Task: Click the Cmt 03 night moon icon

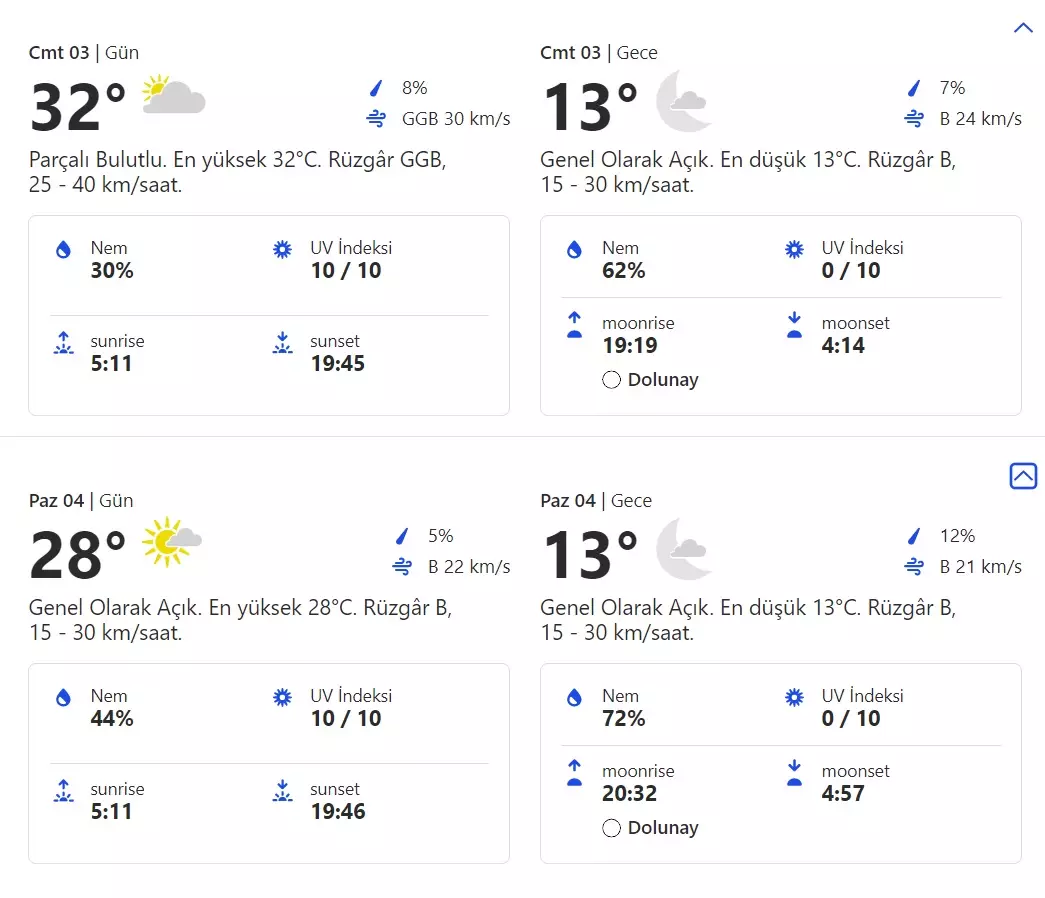Action: (684, 100)
